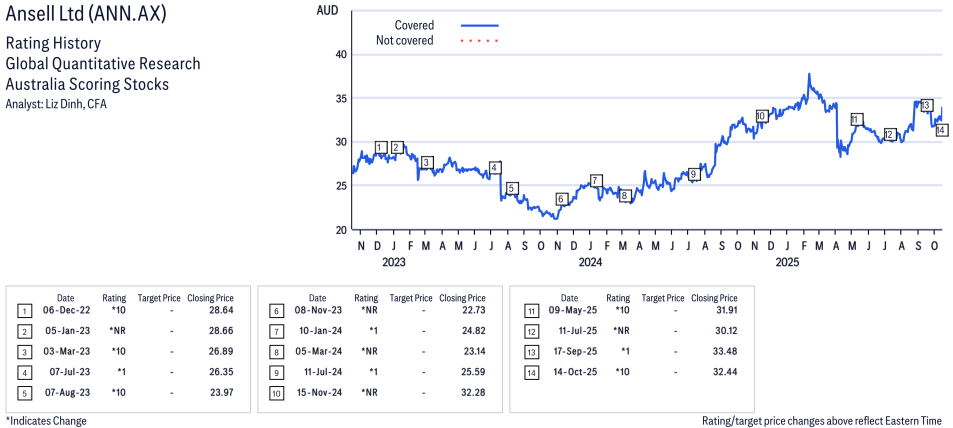
Task: Click chart marker 6 near the 2023 low
Action: (560, 199)
